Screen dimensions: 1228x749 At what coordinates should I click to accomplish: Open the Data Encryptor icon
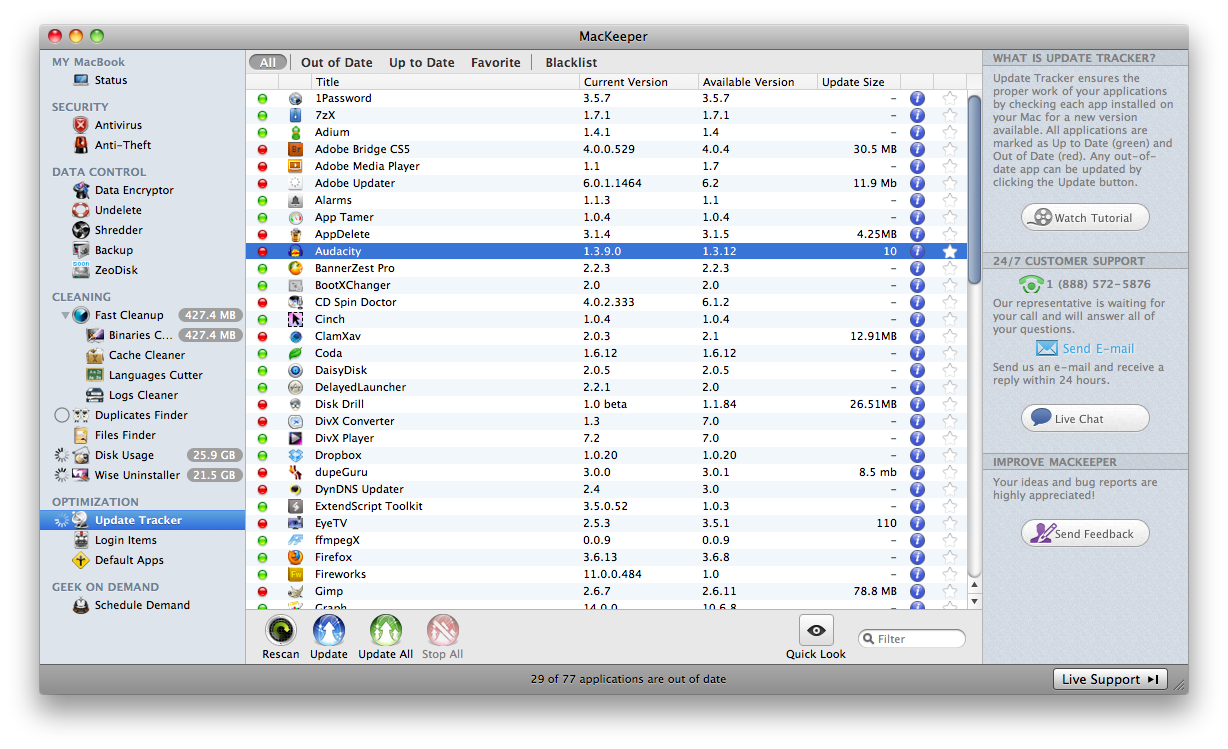81,190
